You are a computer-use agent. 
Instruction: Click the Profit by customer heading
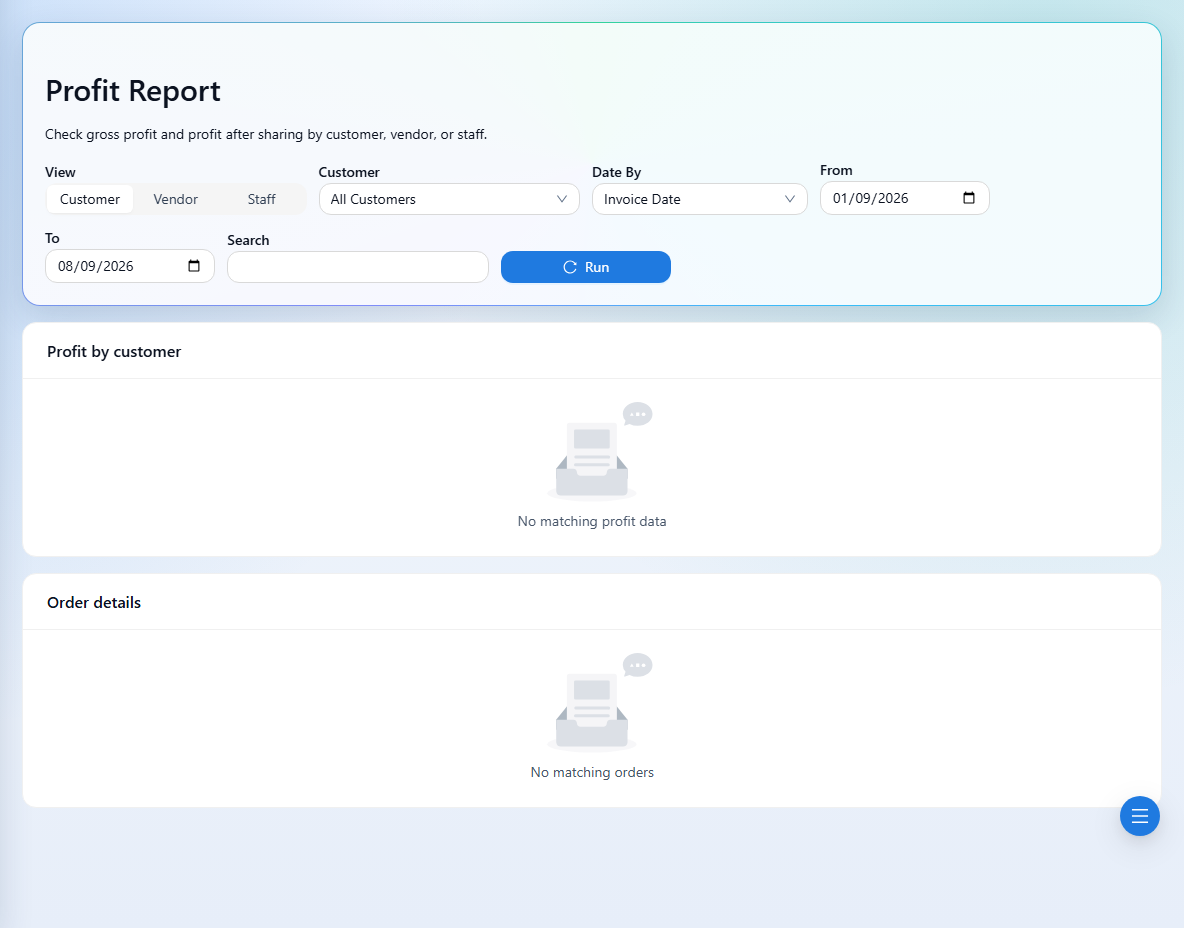(x=114, y=352)
